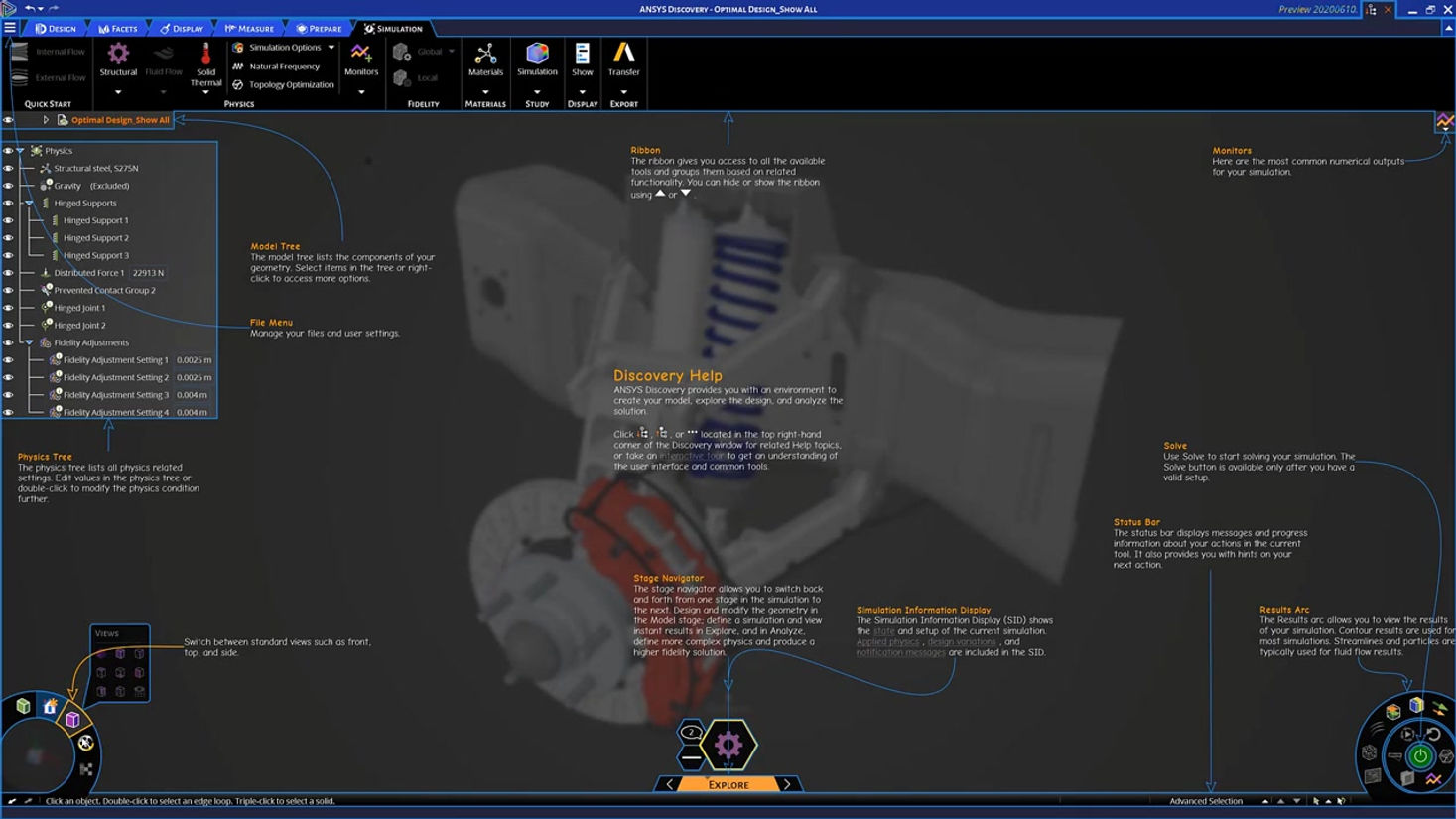Click the undo arrow in title bar
Viewport: 1456px width, 819px height.
(x=30, y=9)
